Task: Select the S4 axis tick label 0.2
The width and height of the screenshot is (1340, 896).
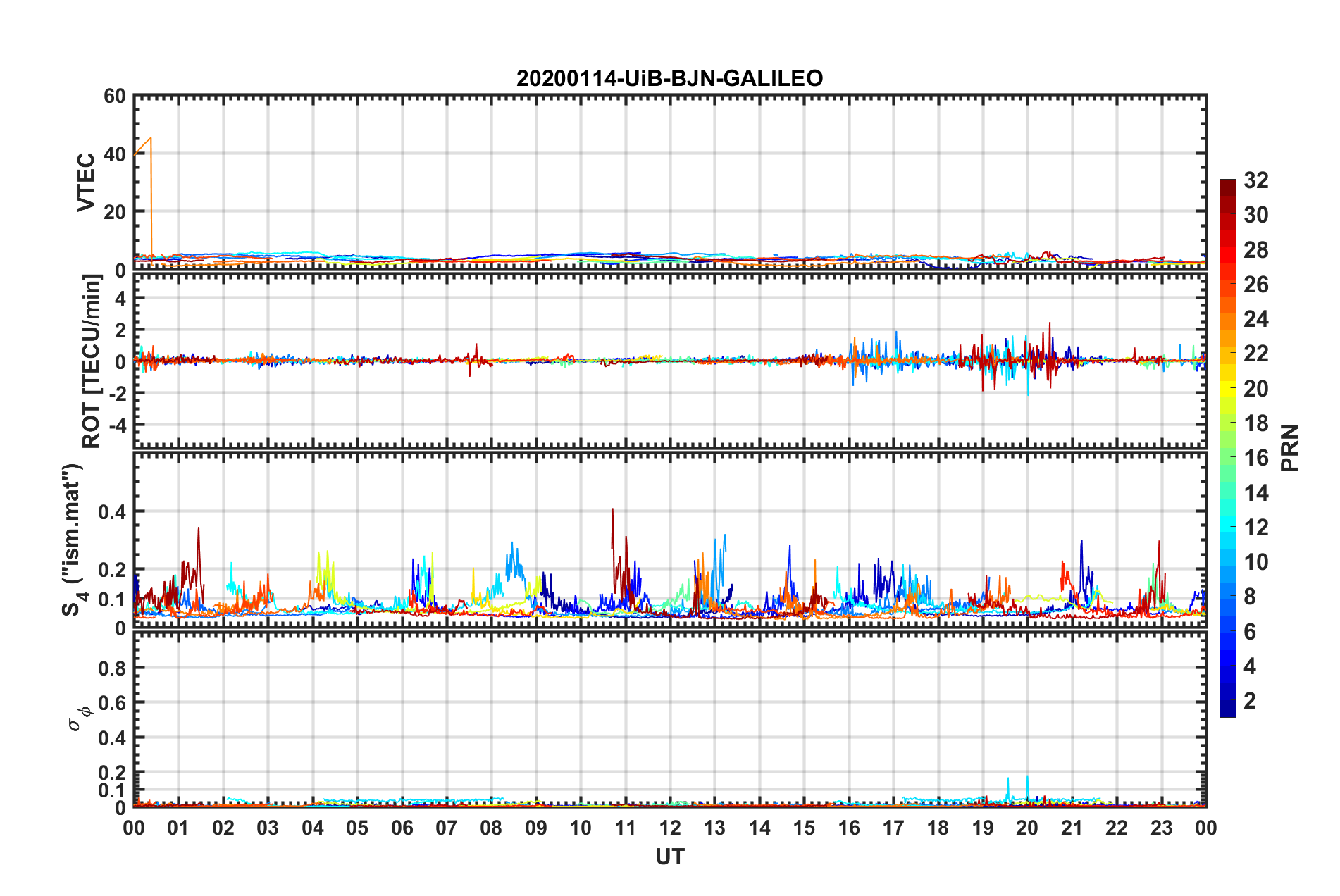Action: pos(112,570)
